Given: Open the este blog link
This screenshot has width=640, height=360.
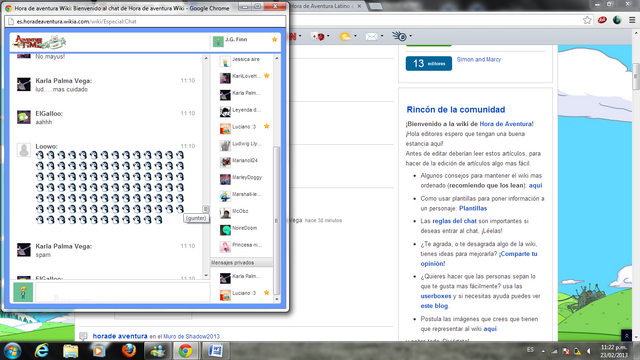Looking at the screenshot, I should point(434,306).
